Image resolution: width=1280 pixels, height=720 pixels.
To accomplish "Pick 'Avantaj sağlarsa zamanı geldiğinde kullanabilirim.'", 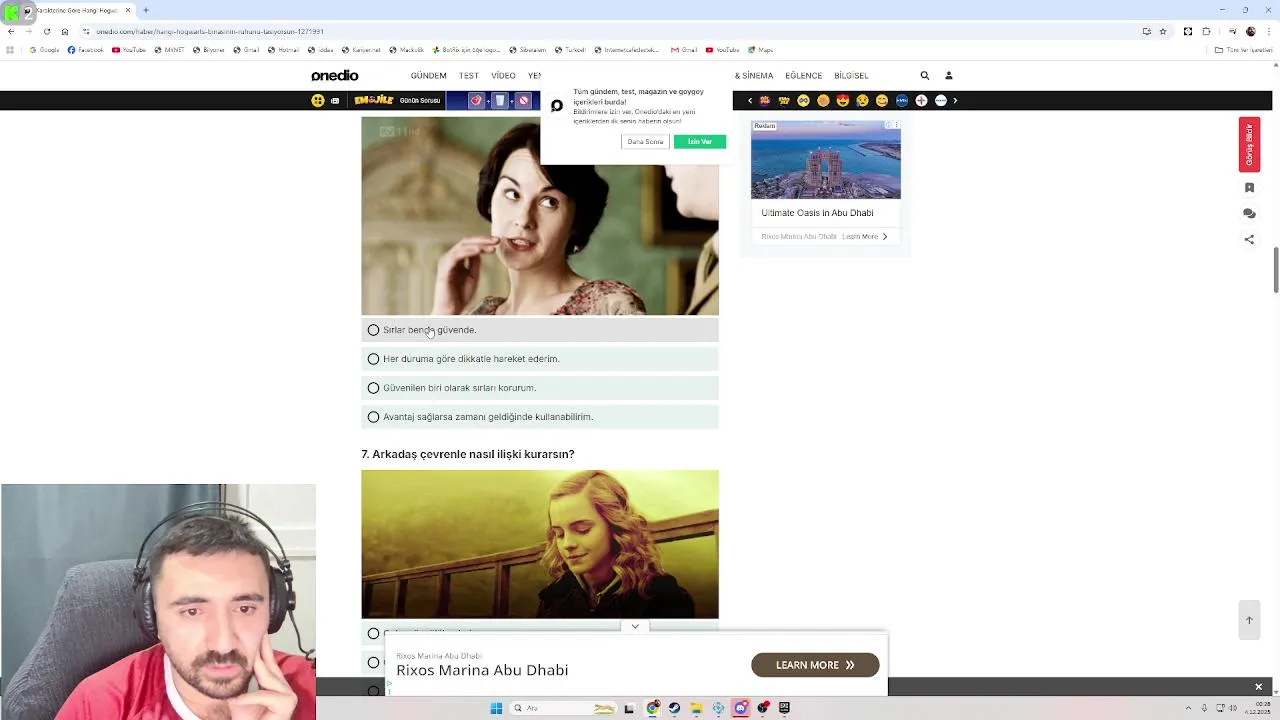I will tap(540, 417).
